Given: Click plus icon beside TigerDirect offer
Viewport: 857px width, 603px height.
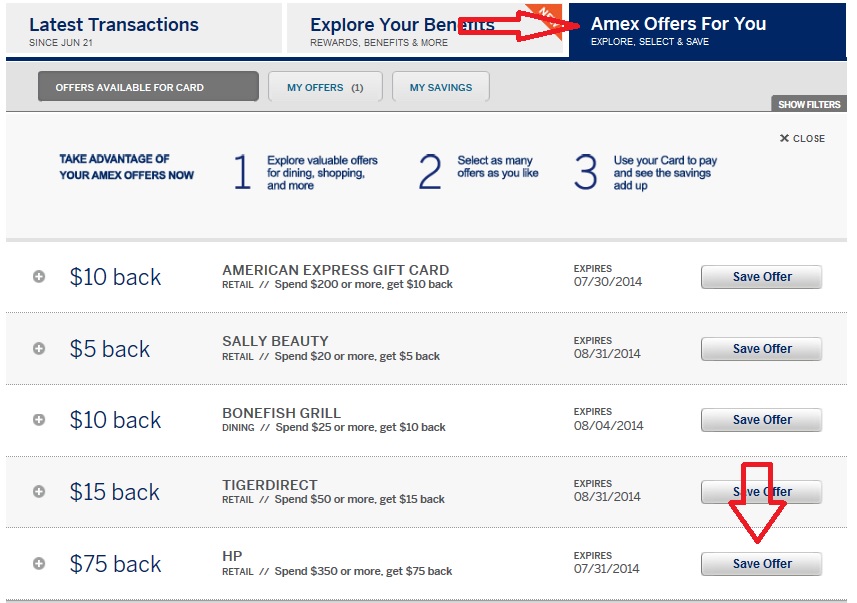Looking at the screenshot, I should pyautogui.click(x=39, y=492).
